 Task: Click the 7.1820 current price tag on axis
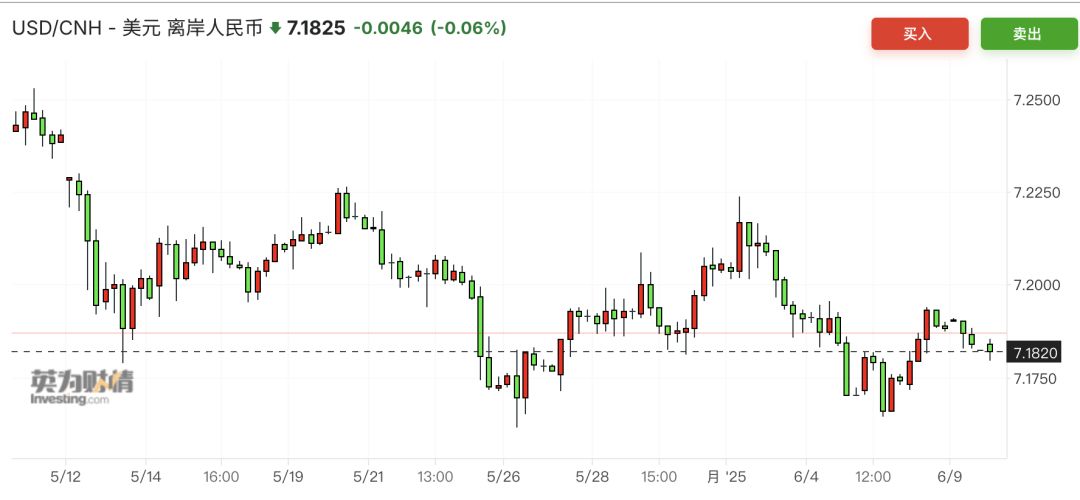click(x=1035, y=352)
